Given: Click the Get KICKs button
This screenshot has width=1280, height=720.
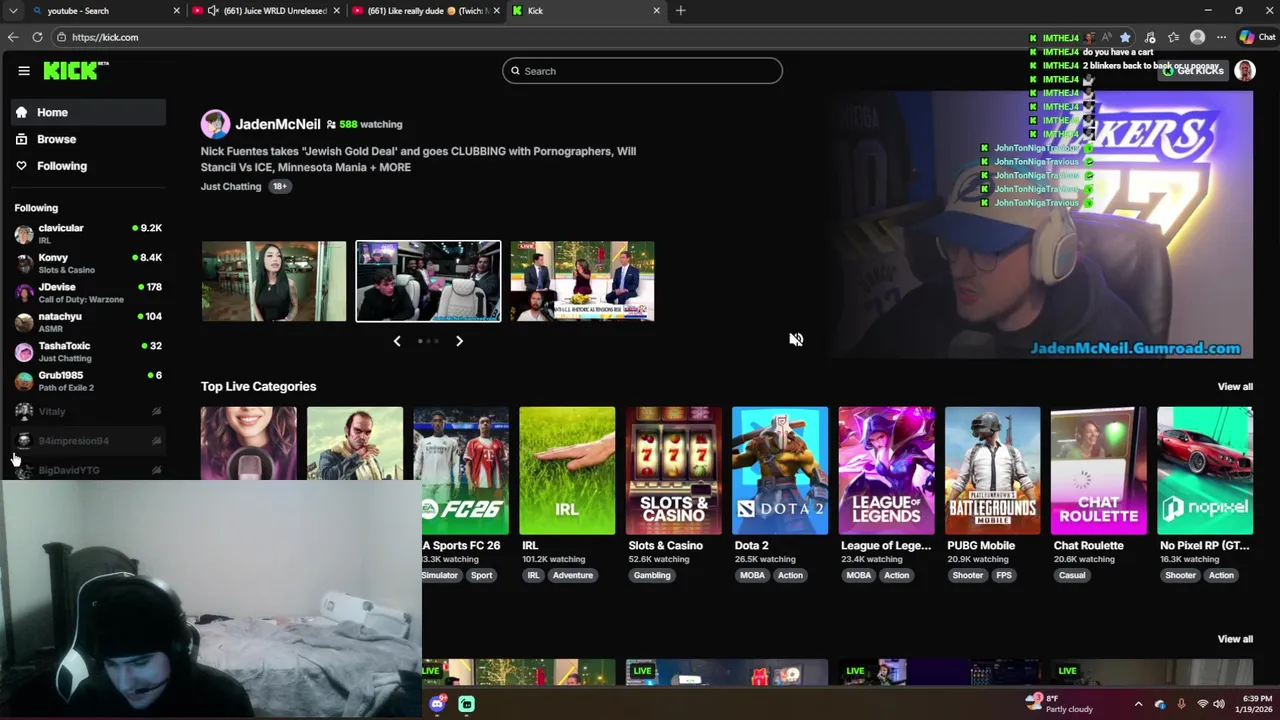Looking at the screenshot, I should tap(1193, 71).
